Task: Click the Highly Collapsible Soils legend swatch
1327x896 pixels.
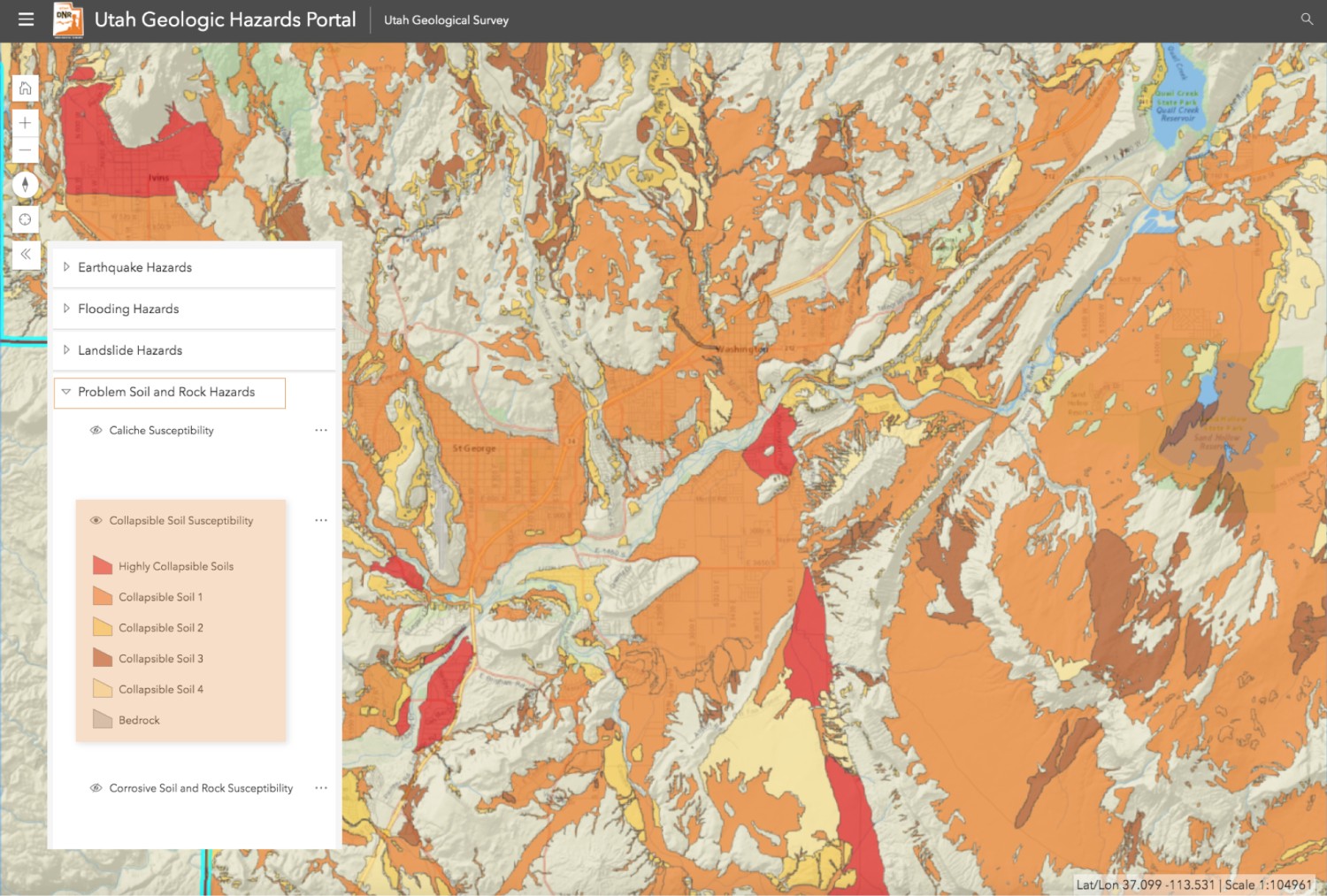Action: tap(101, 565)
